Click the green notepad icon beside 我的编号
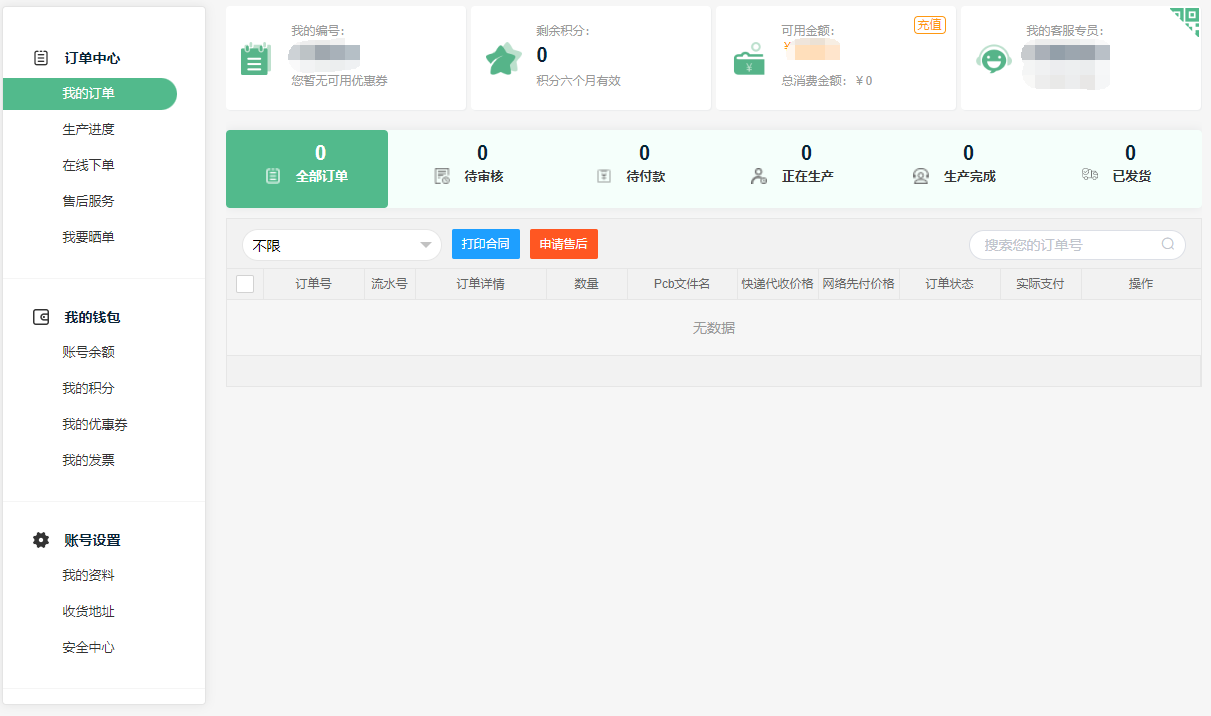The height and width of the screenshot is (716, 1211). pos(255,59)
